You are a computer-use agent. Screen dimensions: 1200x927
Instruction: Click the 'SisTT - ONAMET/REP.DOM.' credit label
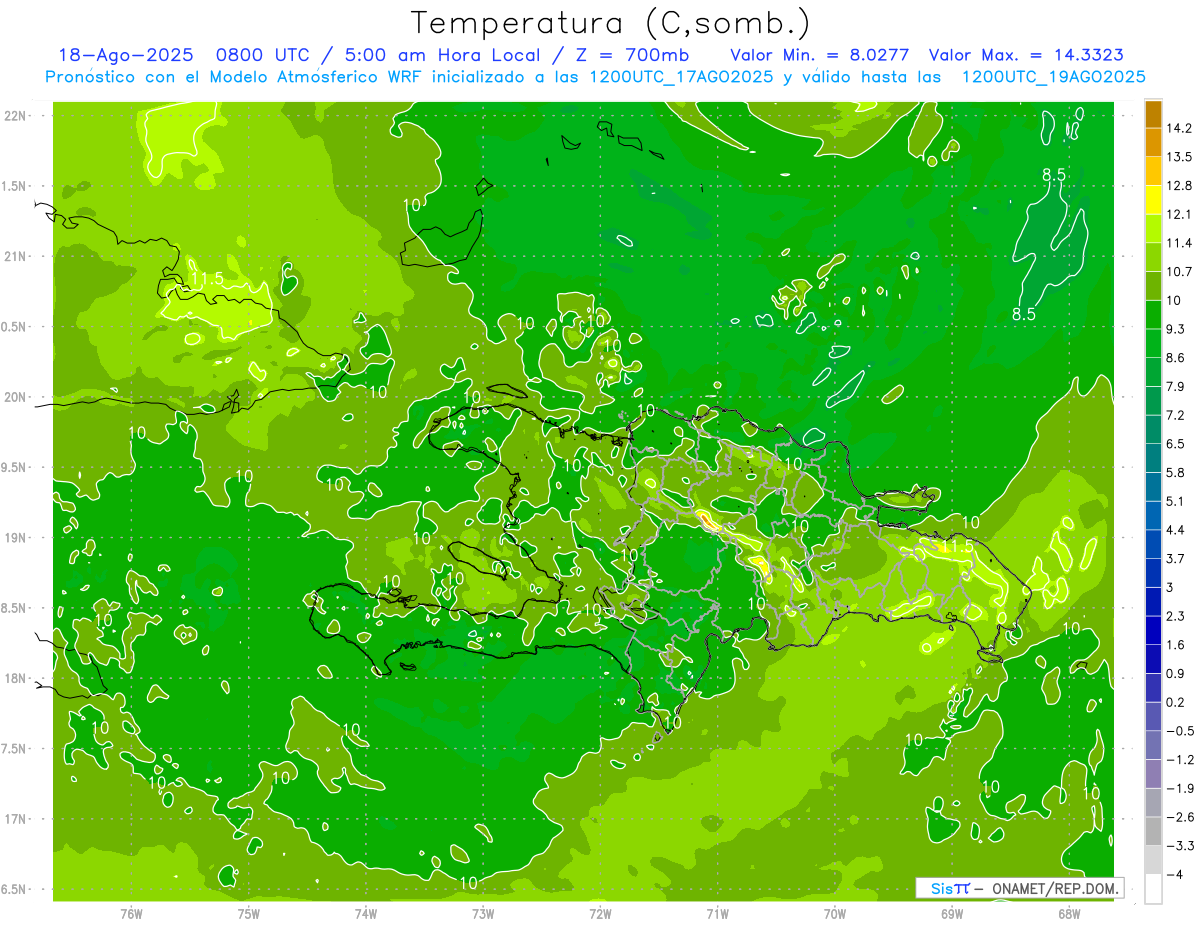point(1019,888)
